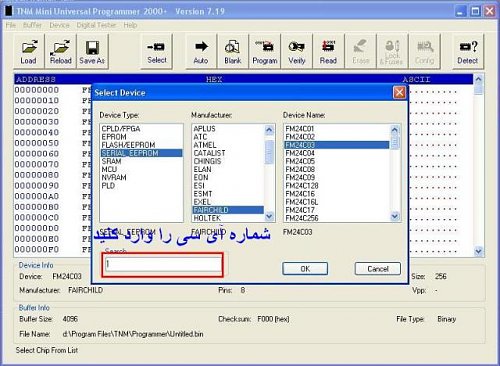Click the Lock & Fuses icon

[392, 51]
